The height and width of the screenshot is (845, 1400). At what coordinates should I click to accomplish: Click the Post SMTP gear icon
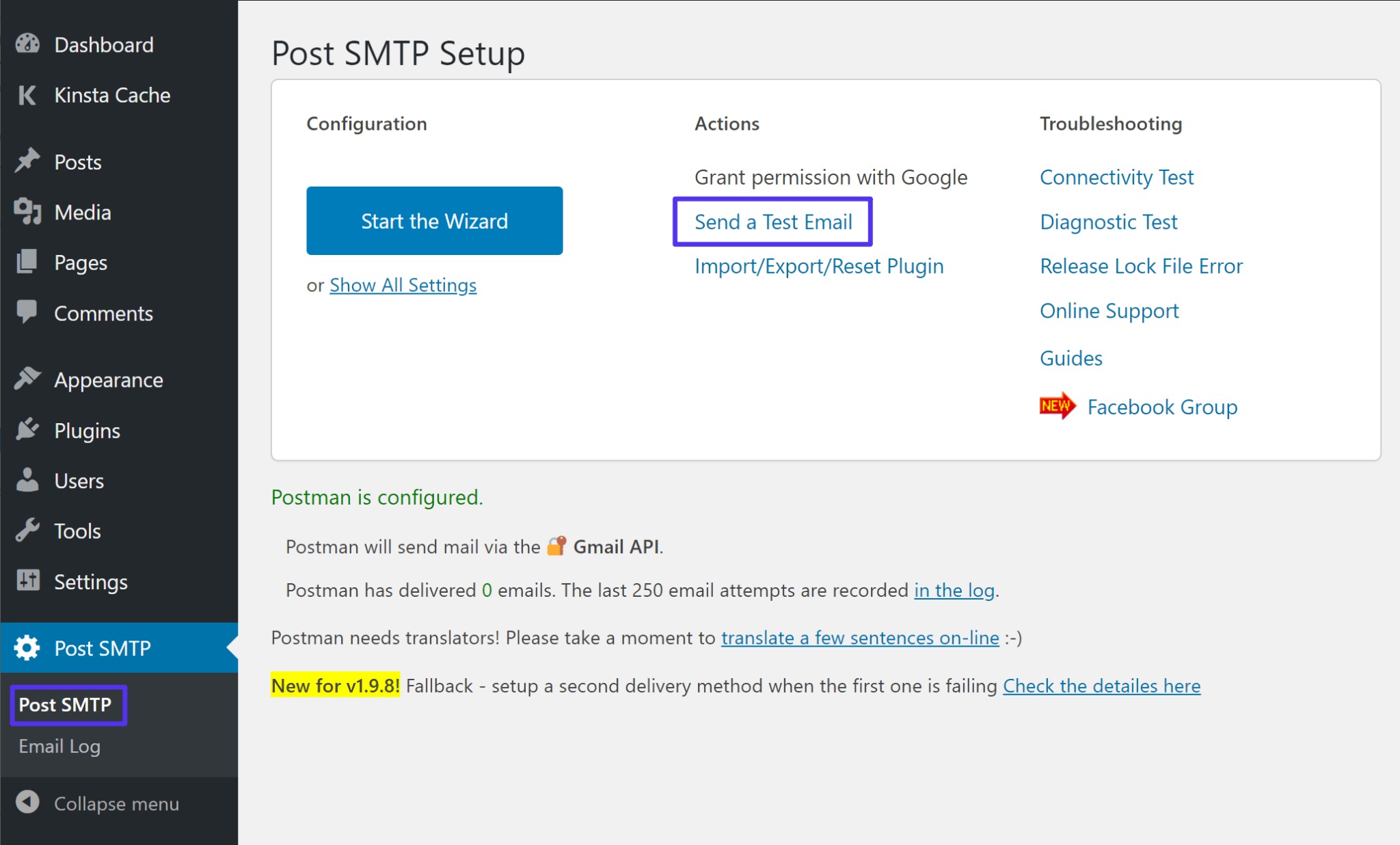coord(27,646)
